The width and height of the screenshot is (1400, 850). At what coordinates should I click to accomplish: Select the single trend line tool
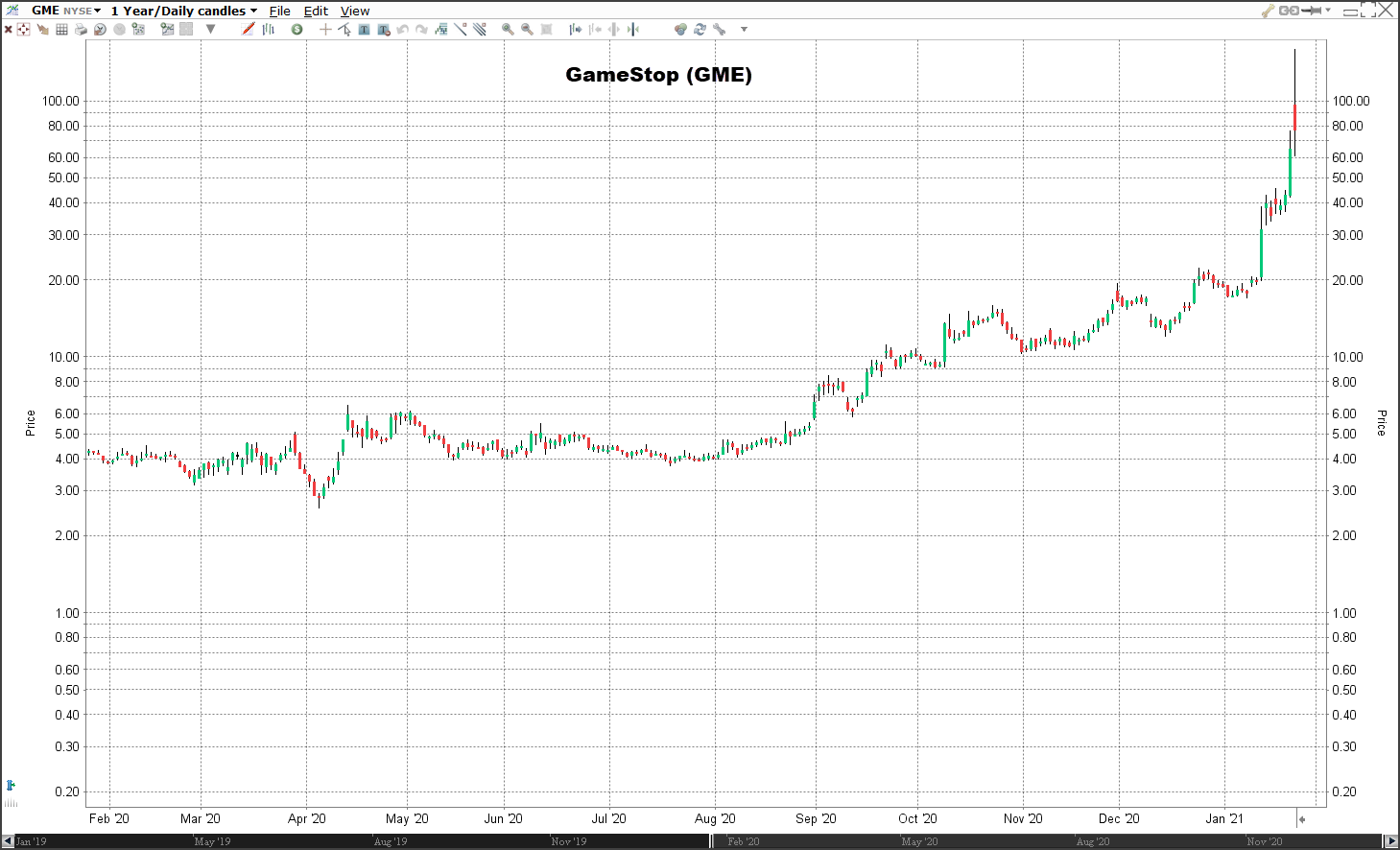tap(461, 29)
